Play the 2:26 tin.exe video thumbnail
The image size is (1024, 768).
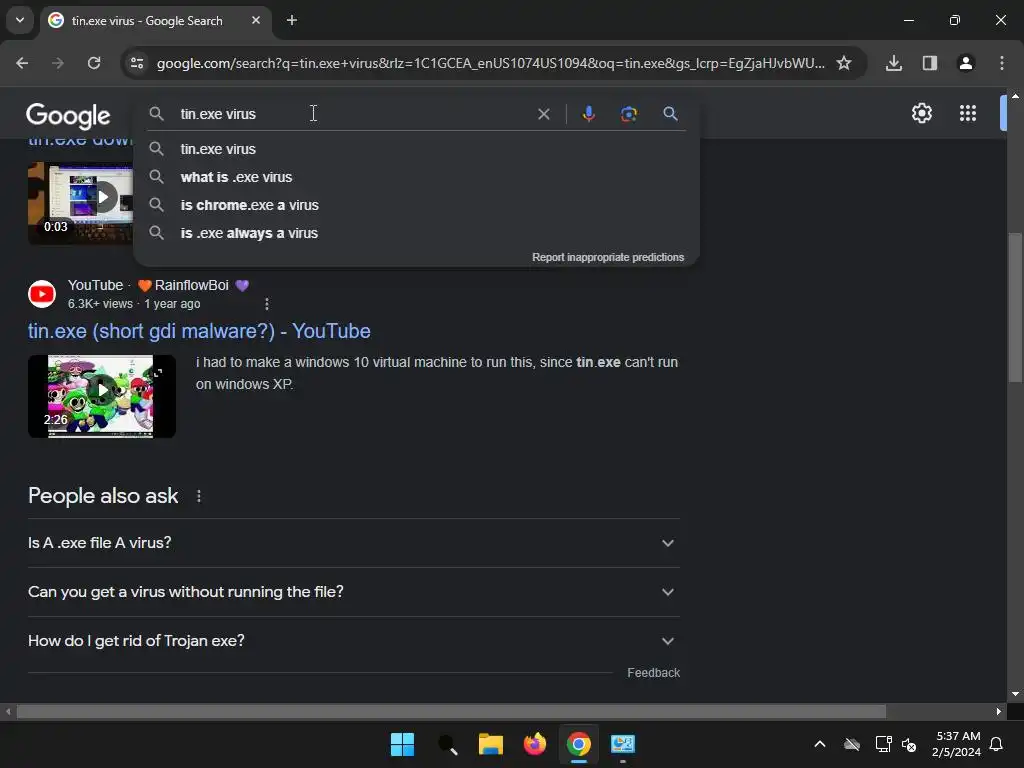102,396
